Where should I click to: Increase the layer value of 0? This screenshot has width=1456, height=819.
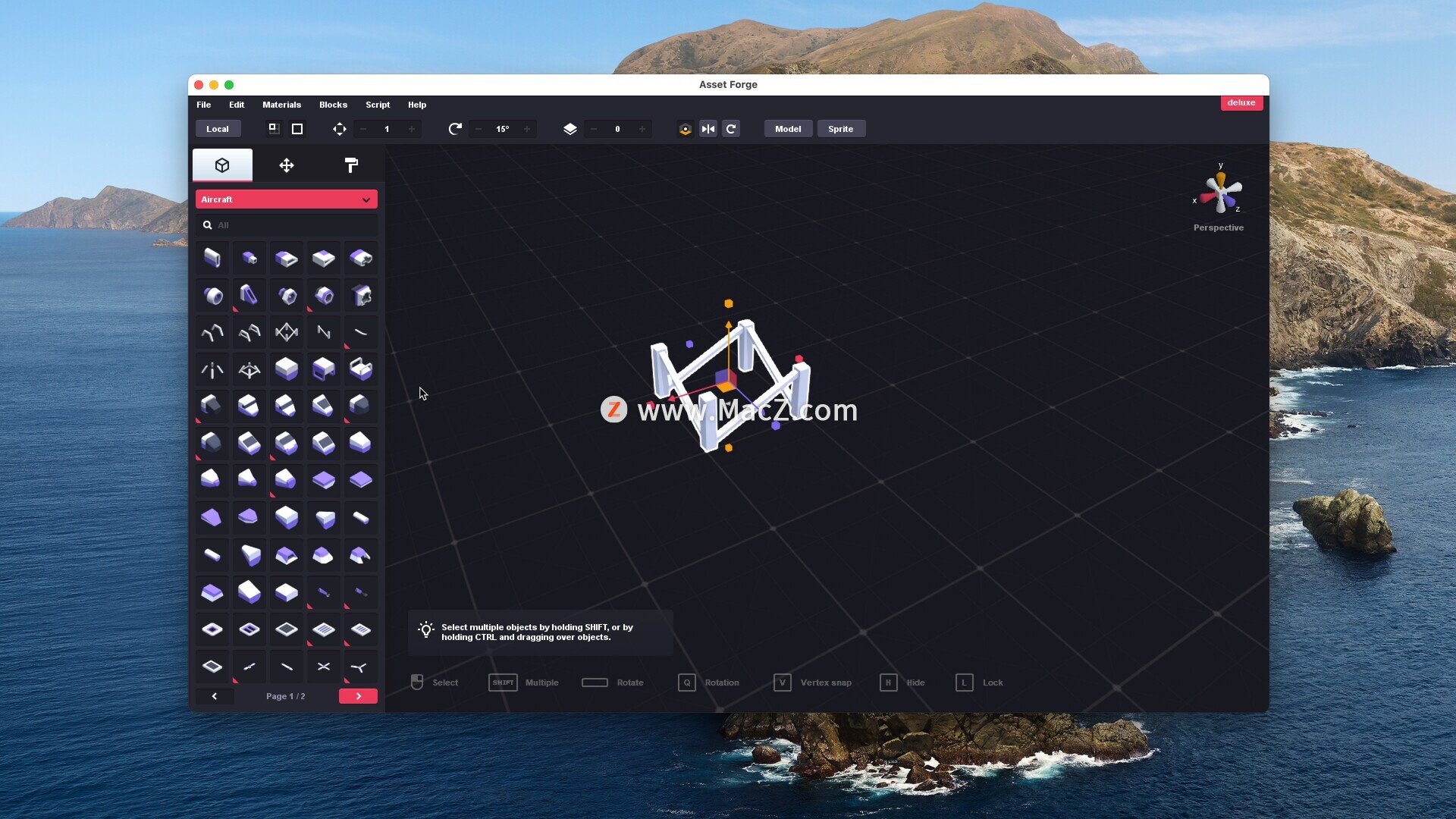[642, 129]
